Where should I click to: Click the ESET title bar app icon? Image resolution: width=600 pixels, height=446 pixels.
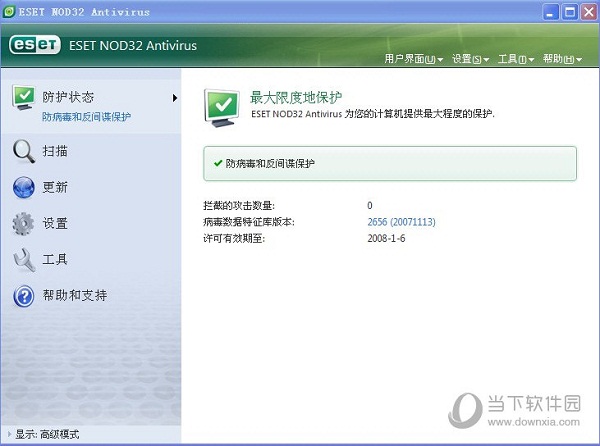[x=8, y=12]
